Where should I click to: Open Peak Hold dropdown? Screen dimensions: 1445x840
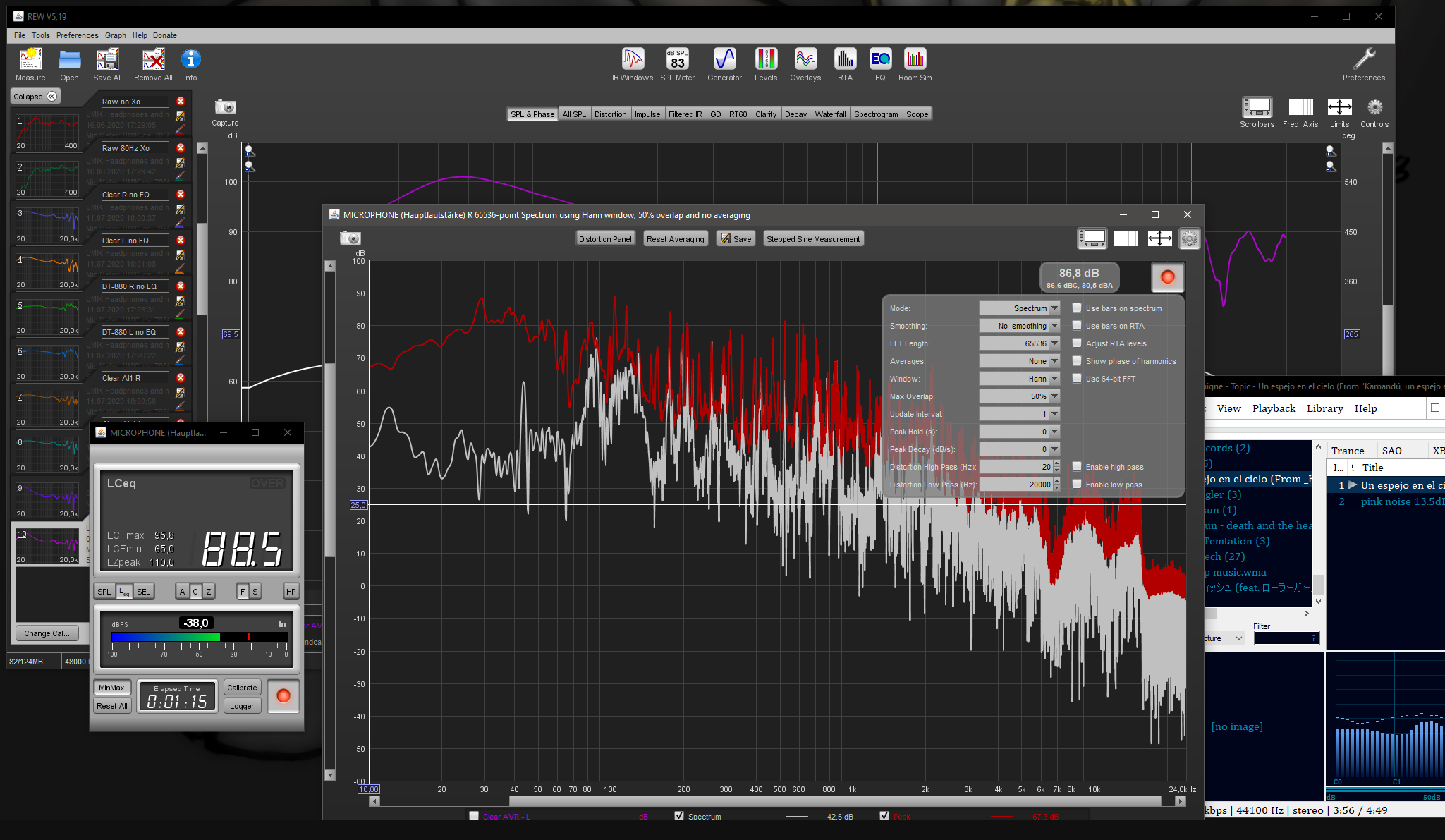1019,432
